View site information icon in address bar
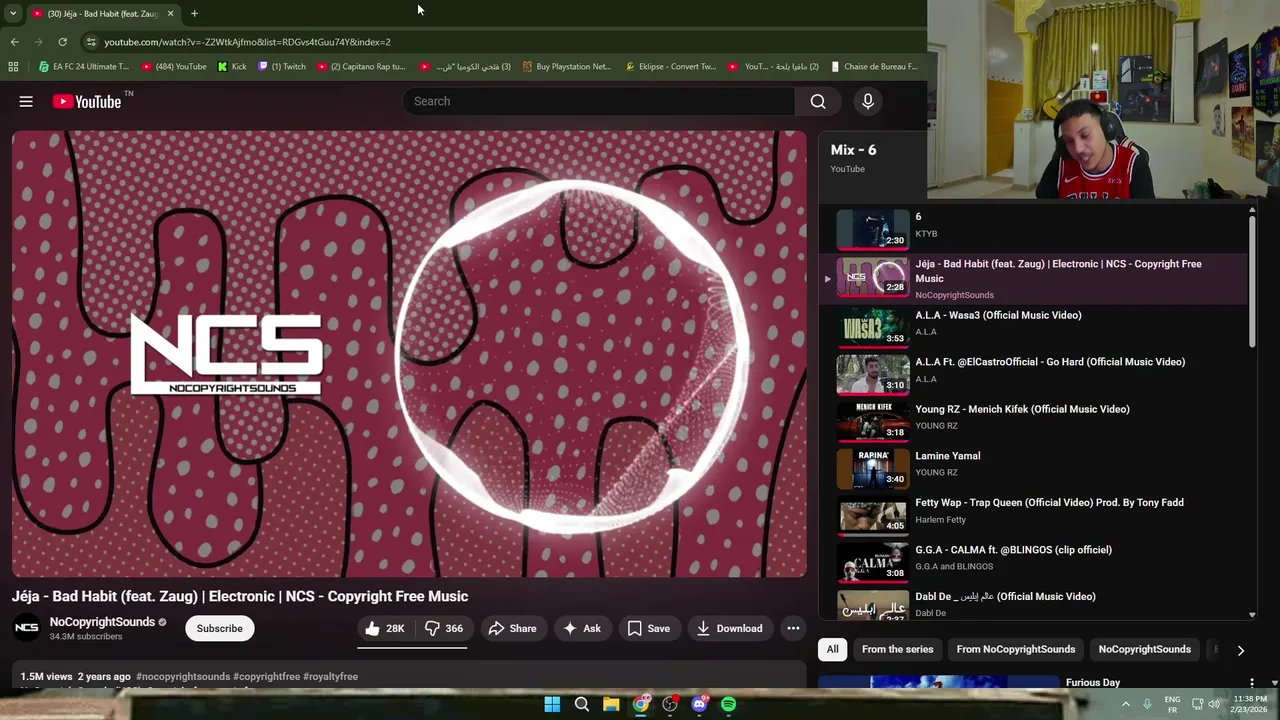The image size is (1280, 720). pos(91,42)
